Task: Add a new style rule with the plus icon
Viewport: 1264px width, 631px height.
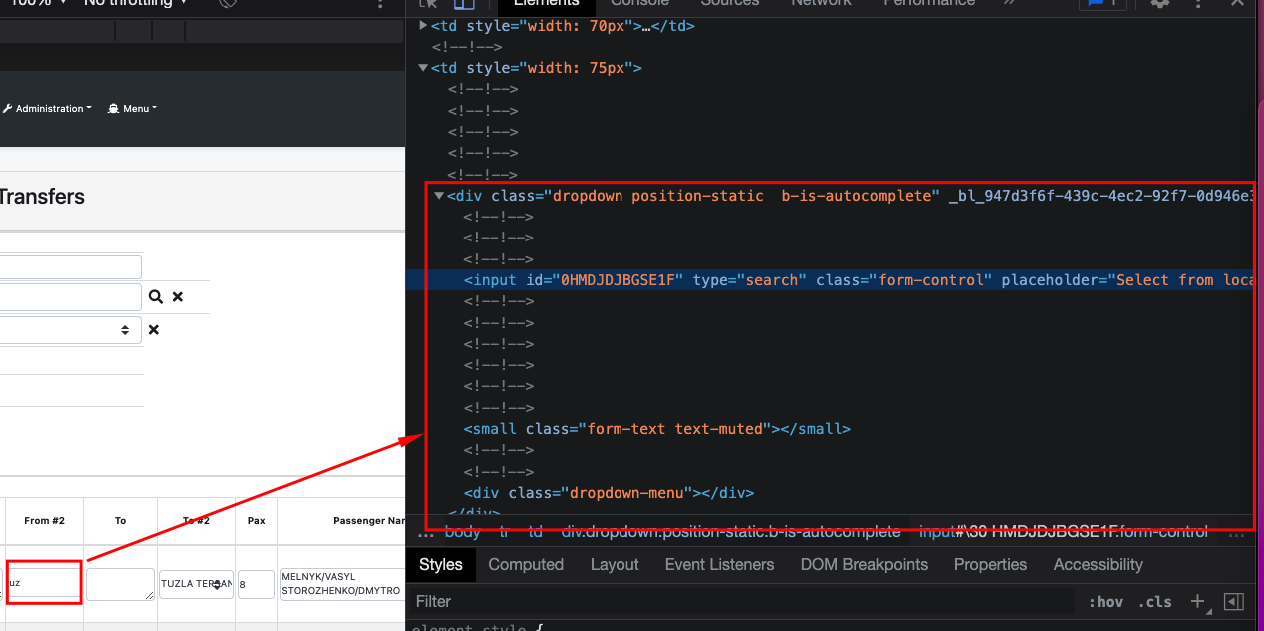Action: (1198, 601)
